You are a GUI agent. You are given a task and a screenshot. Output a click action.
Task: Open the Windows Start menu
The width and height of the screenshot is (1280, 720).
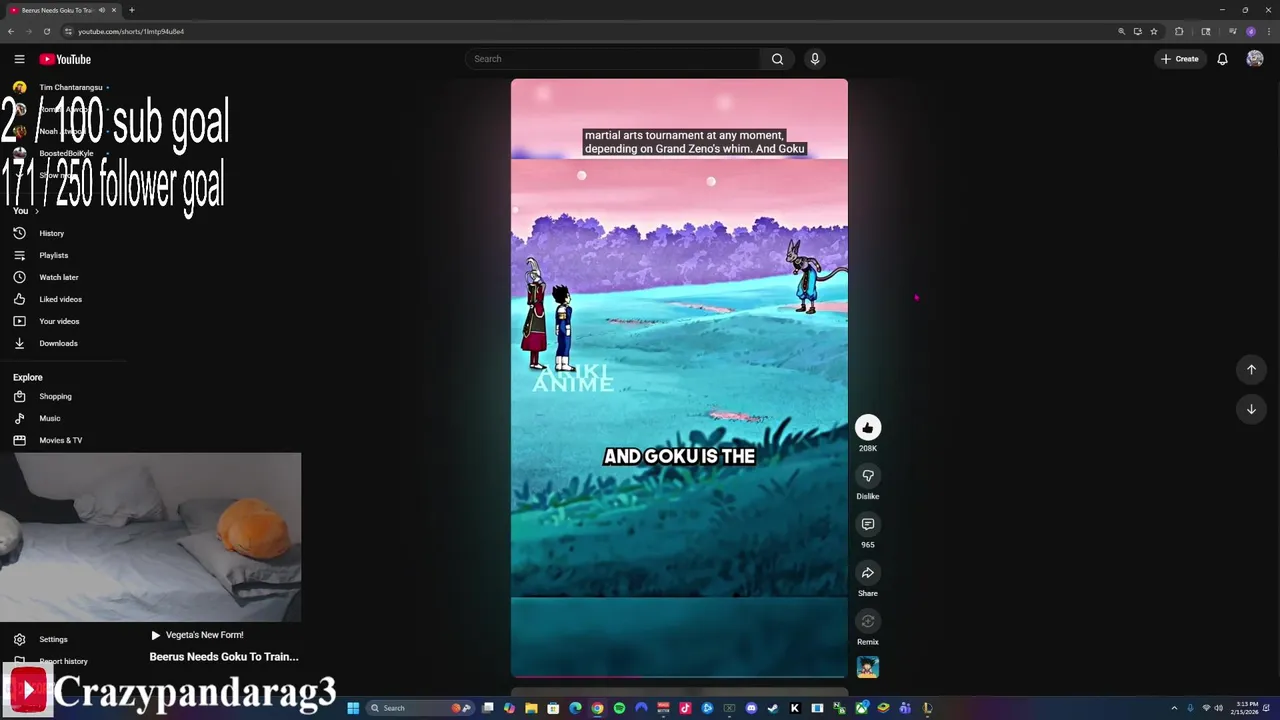pyautogui.click(x=353, y=708)
